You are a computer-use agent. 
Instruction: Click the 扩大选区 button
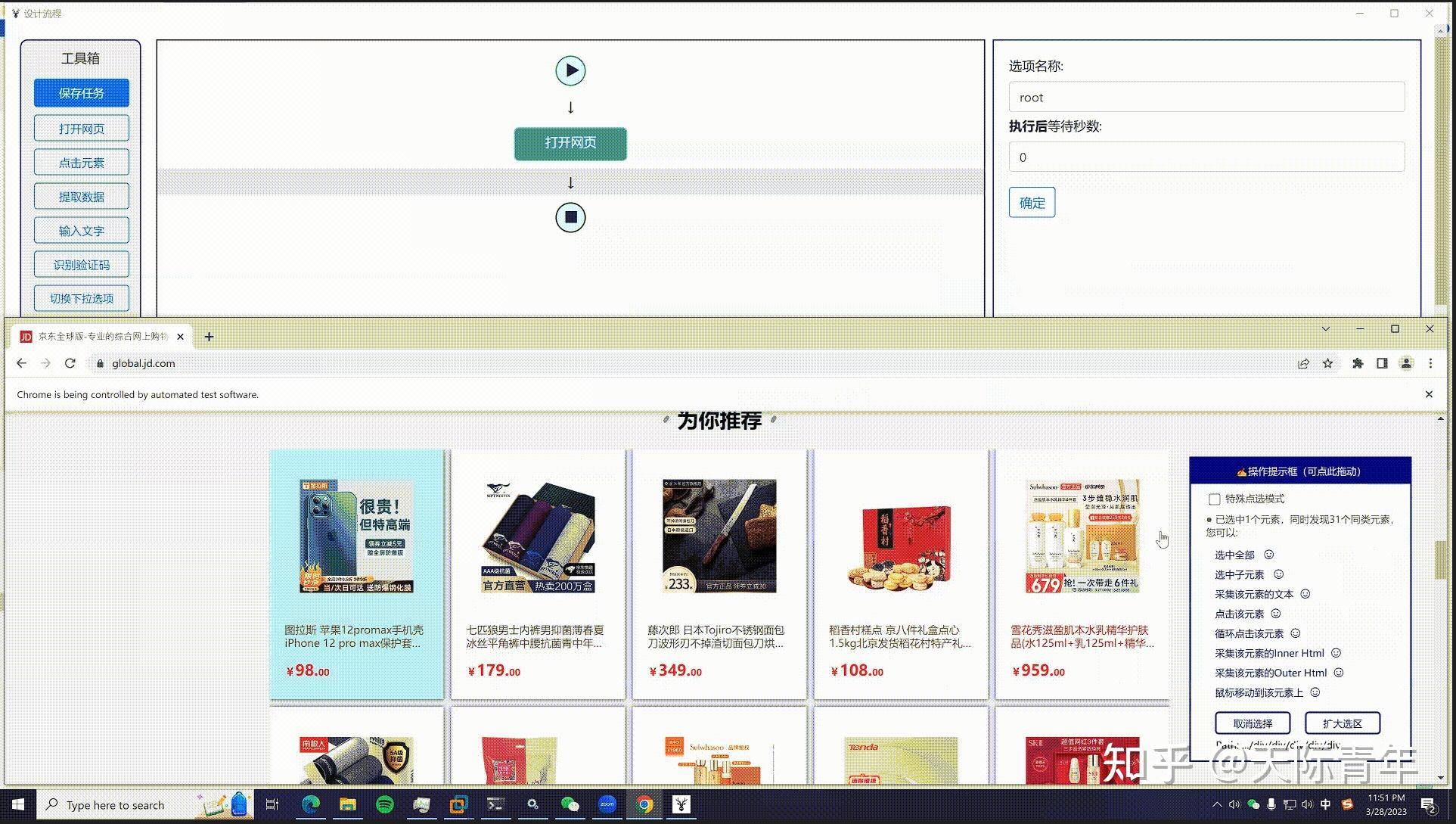point(1342,723)
